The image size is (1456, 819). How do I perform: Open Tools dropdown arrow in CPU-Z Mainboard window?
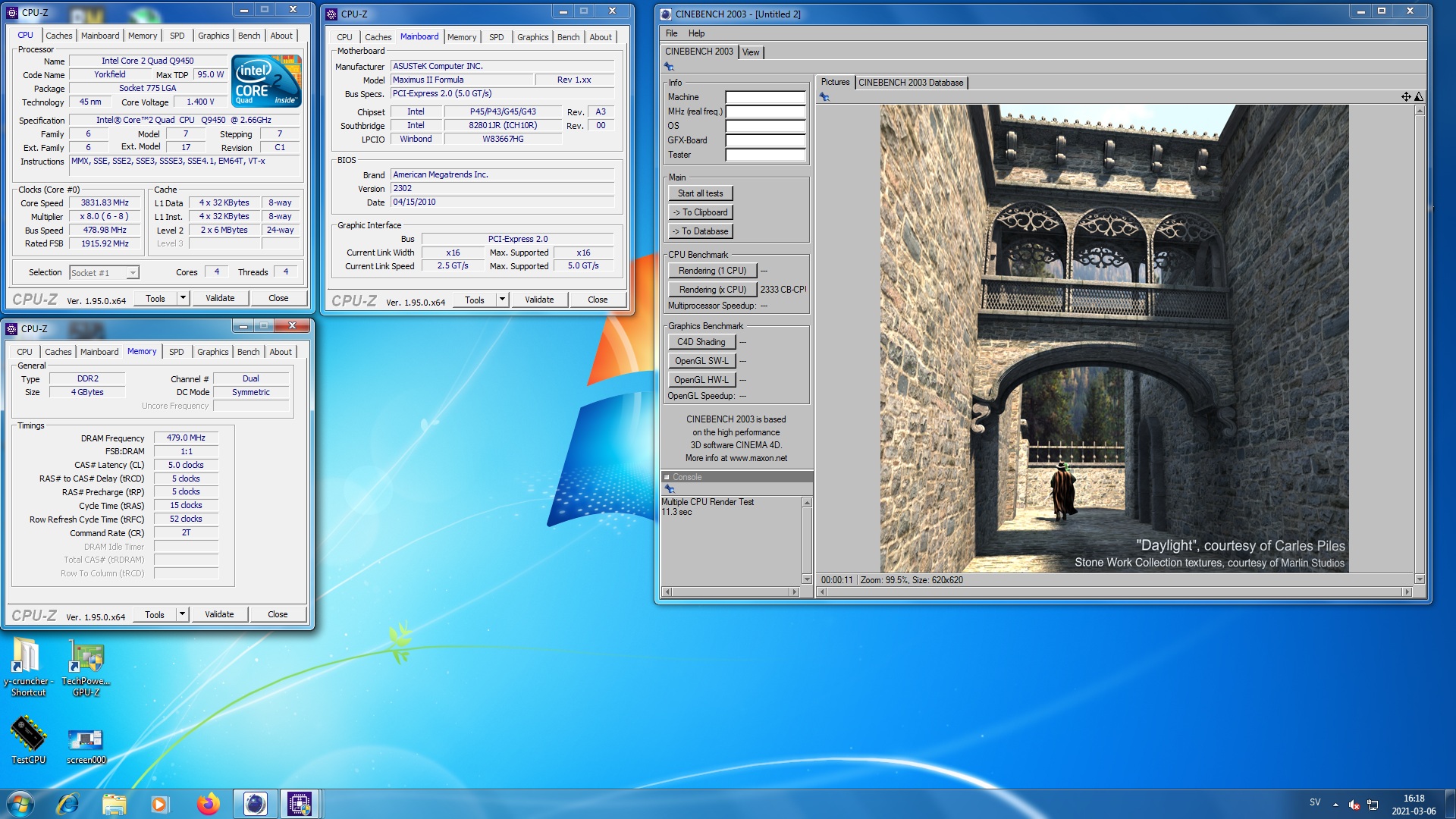(502, 300)
